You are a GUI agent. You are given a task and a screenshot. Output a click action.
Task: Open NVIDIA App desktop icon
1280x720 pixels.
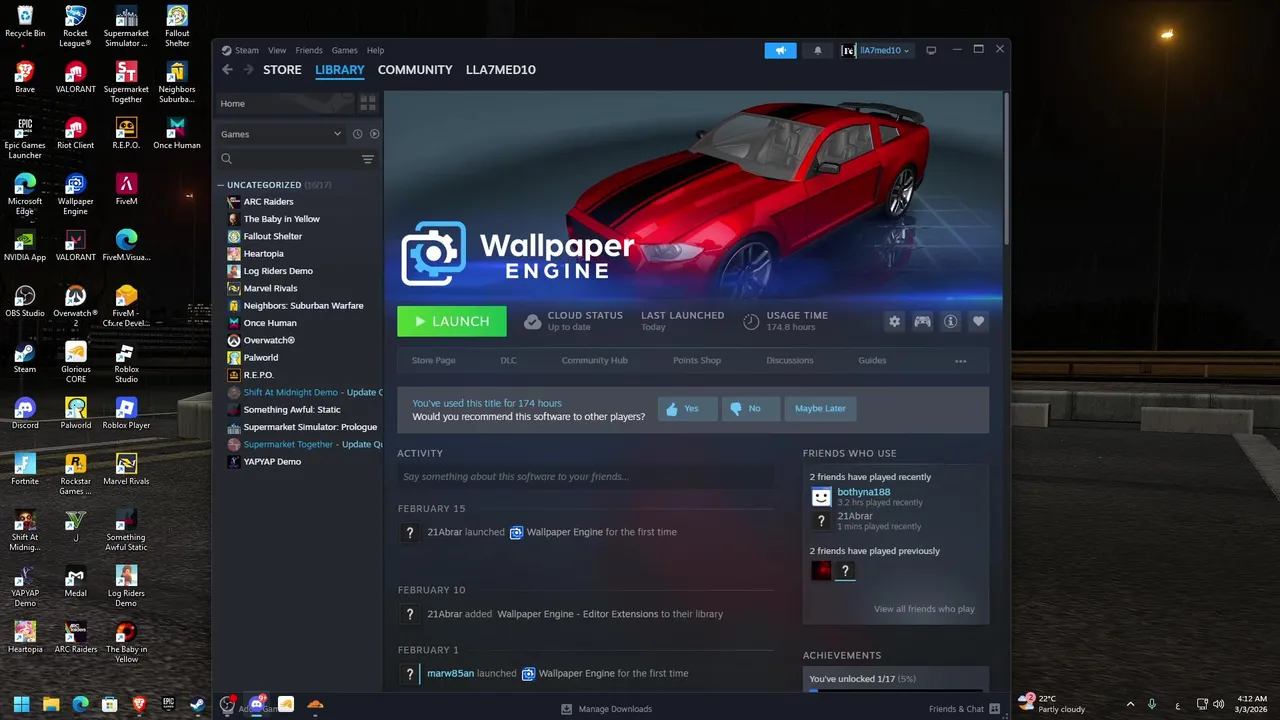coord(25,246)
